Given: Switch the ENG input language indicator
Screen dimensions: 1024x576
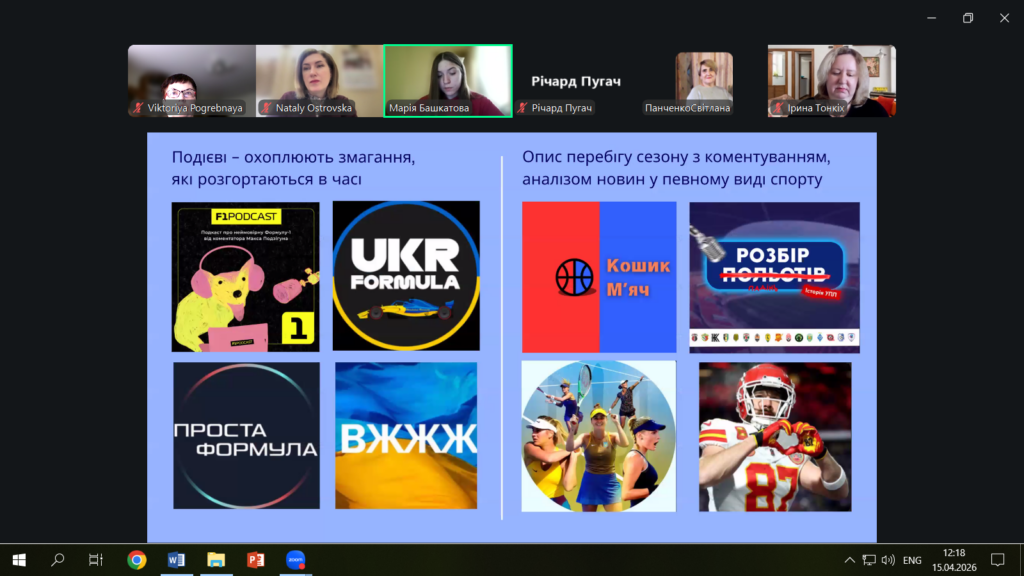Looking at the screenshot, I should (x=912, y=560).
